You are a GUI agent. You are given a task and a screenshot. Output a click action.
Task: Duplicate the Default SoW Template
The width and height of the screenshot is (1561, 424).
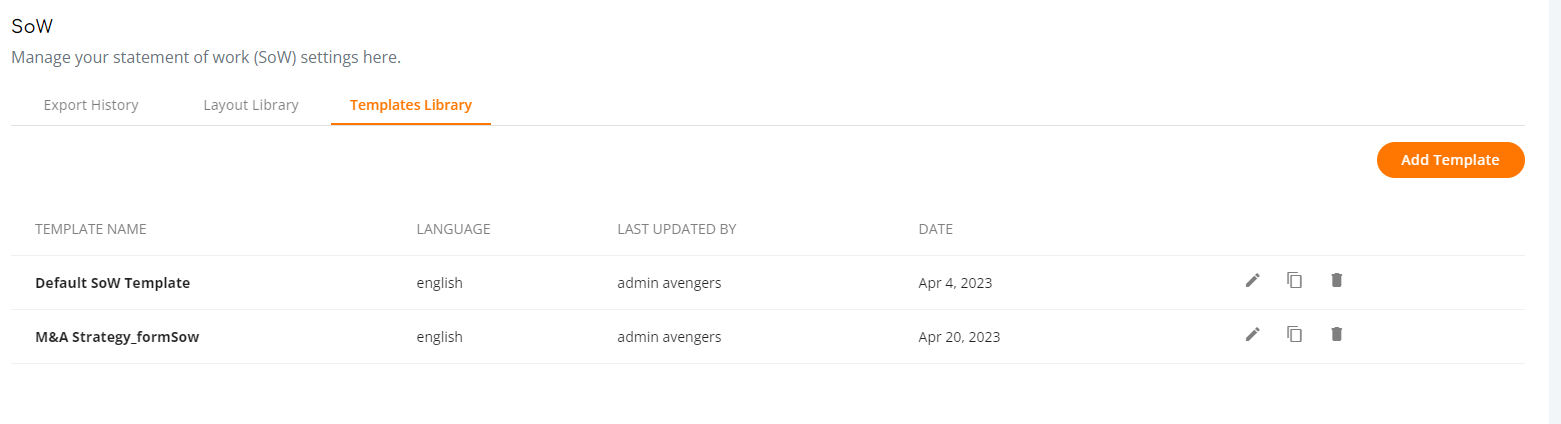1294,281
